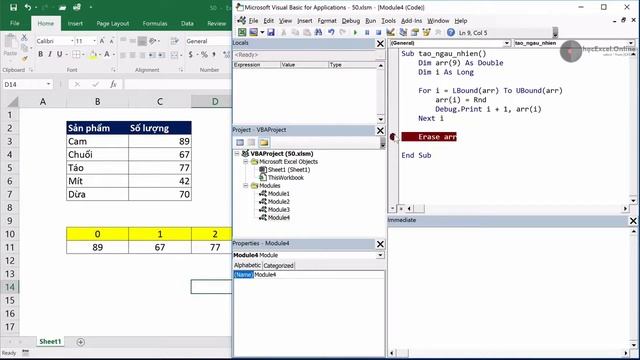Click the Undo icon in the VBA toolbar
This screenshot has height=360, width=640.
(x=331, y=32)
